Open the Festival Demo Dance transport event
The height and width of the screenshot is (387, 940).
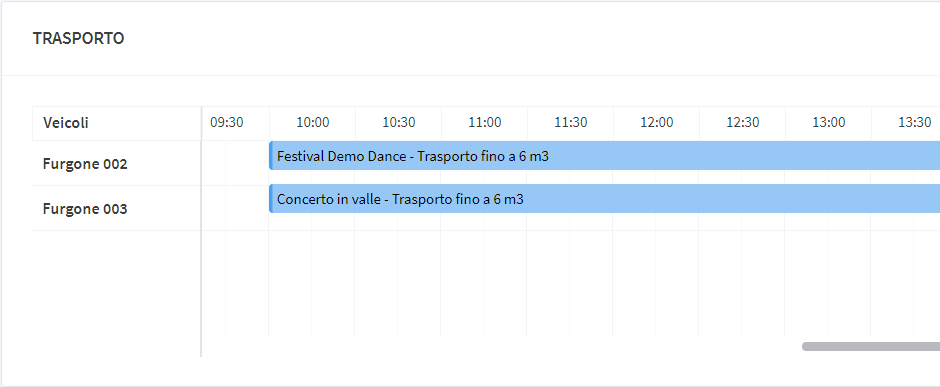pyautogui.click(x=604, y=156)
